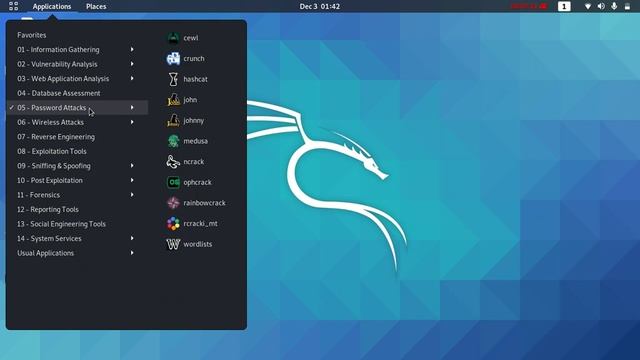
Task: Expand the Post Exploitation submenu arrow
Action: [132, 180]
